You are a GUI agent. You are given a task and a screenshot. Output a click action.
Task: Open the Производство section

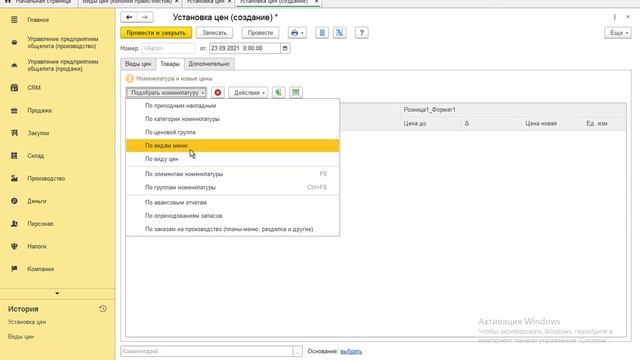(46, 178)
